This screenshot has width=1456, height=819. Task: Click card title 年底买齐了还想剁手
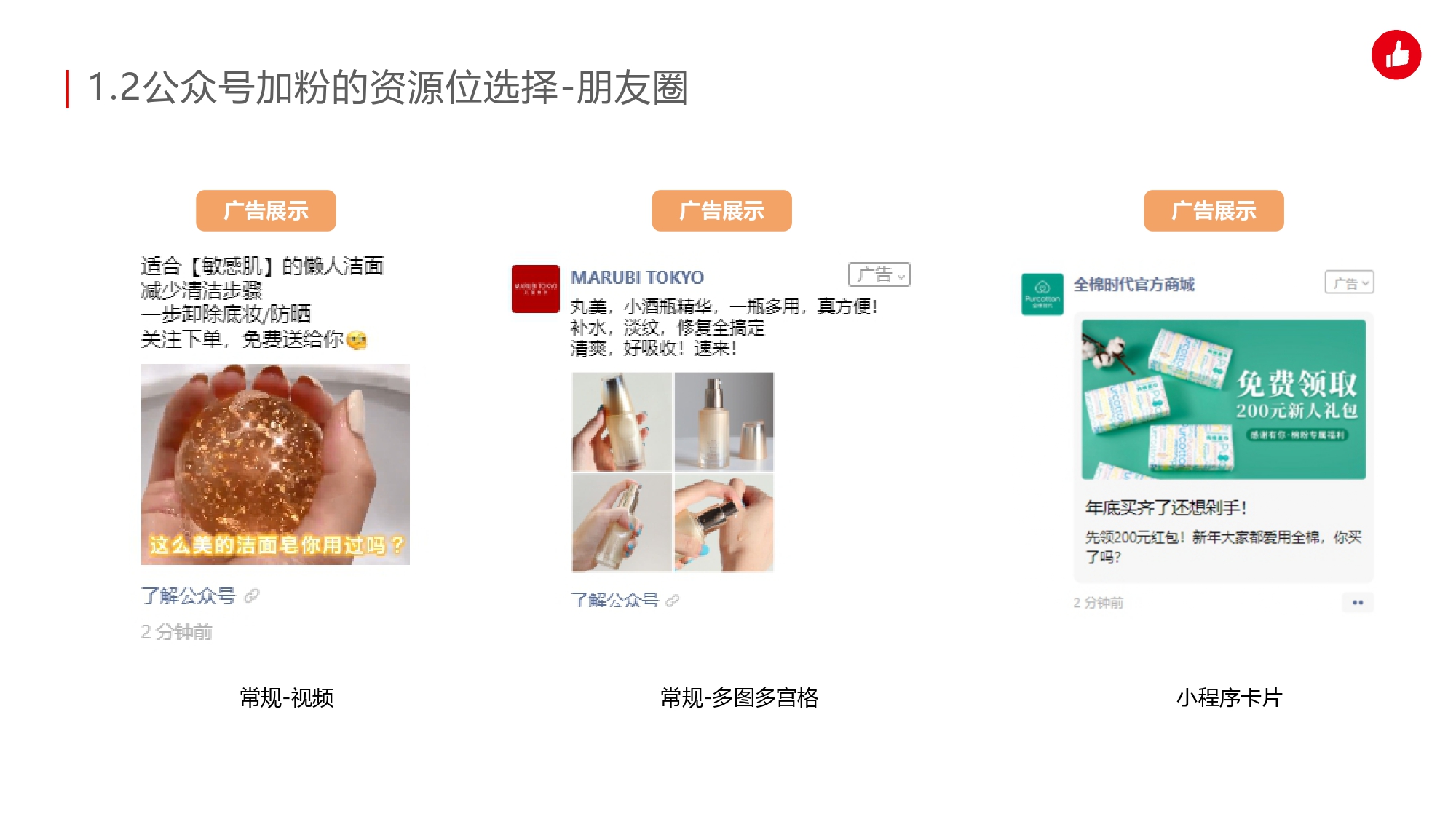(1166, 507)
